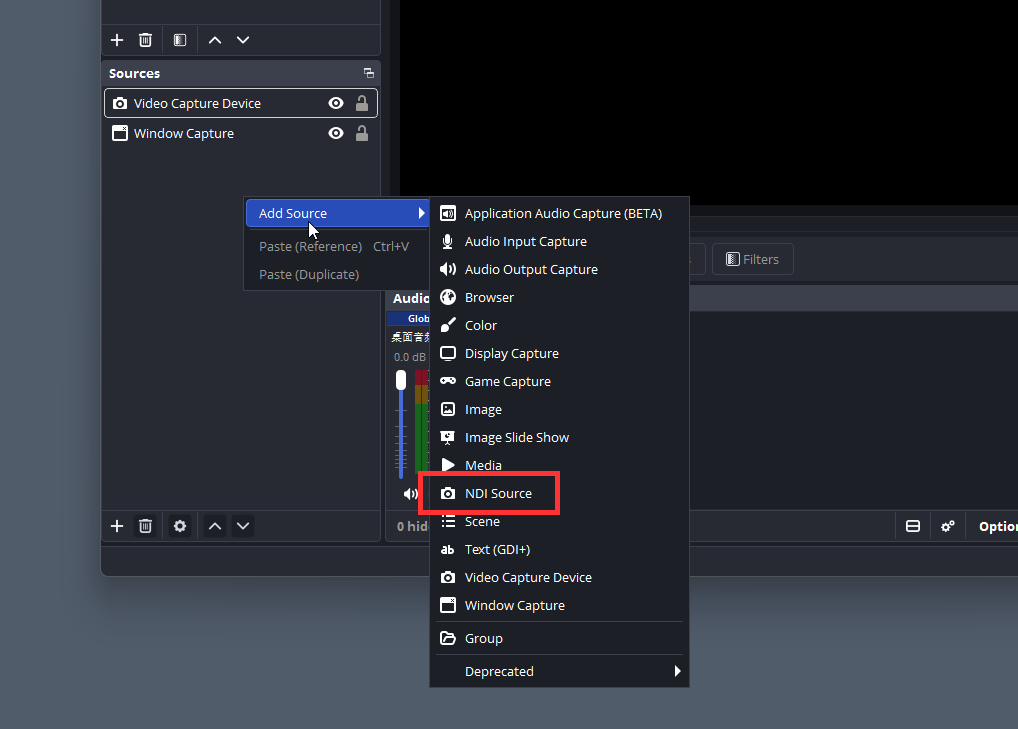Move source down with arrow icon
The image size is (1018, 729).
coord(243,526)
